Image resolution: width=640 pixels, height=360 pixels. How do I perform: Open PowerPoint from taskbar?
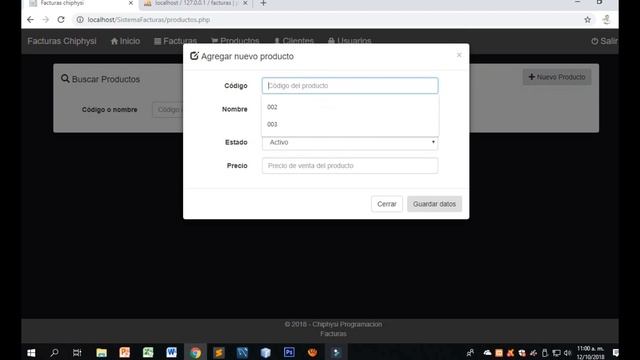pyautogui.click(x=124, y=353)
